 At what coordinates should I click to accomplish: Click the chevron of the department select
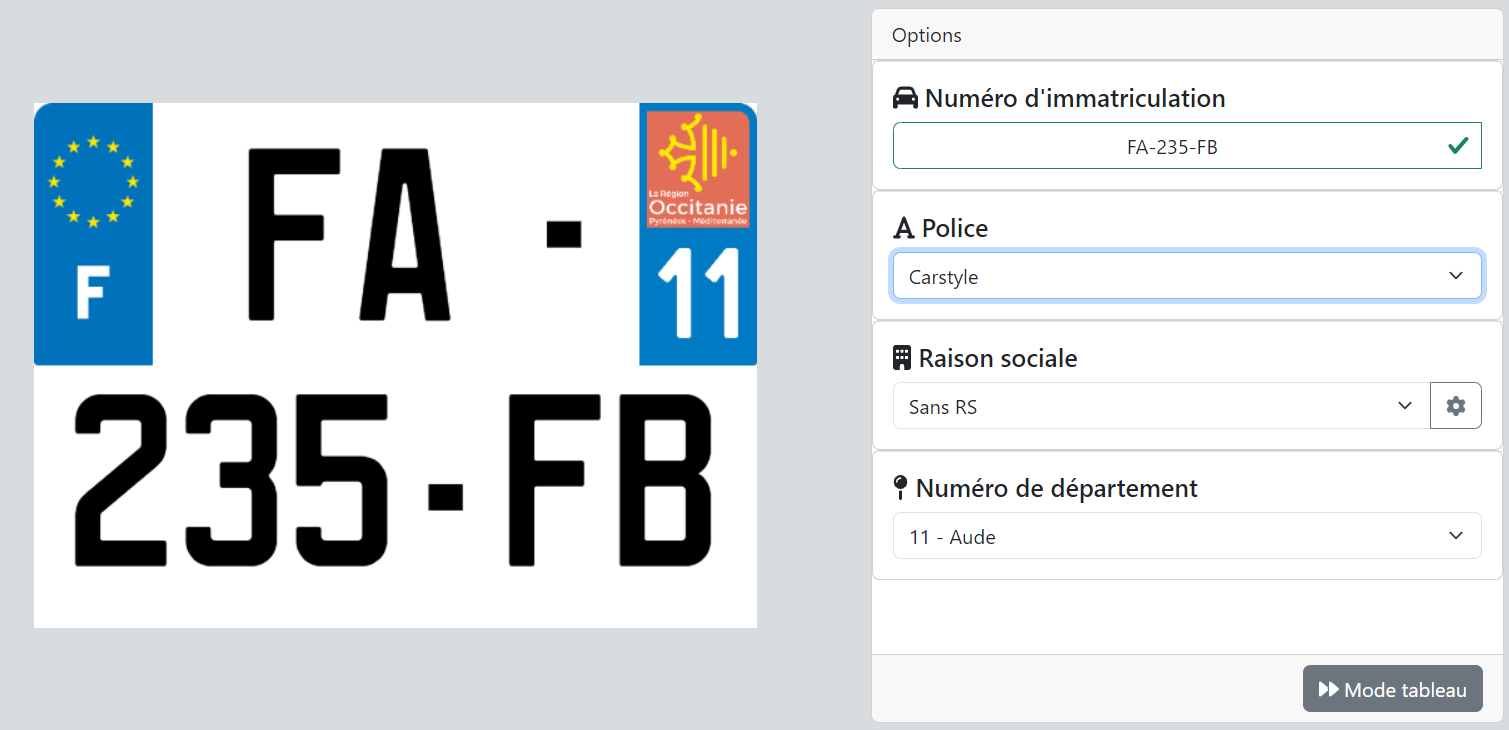[x=1456, y=536]
